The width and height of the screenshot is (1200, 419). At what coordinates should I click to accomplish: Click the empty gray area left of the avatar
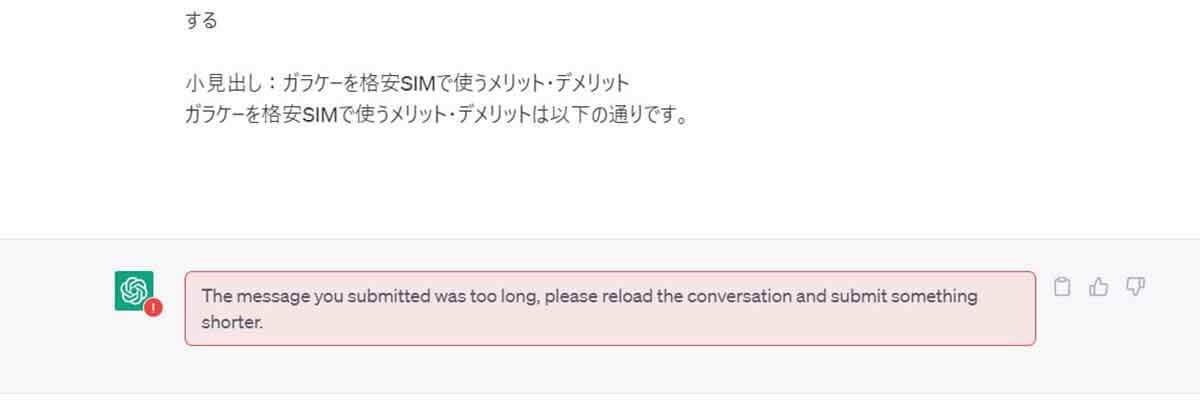point(55,315)
